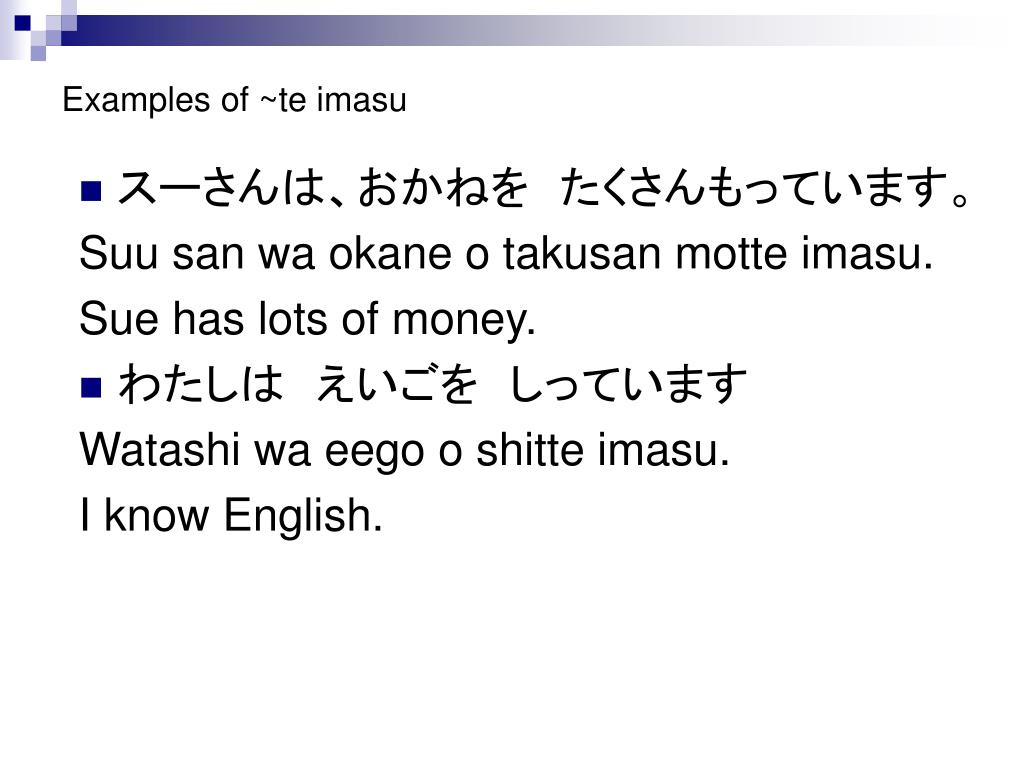1024x768 pixels.
Task: Click the second blue square bullet
Action: [x=91, y=387]
